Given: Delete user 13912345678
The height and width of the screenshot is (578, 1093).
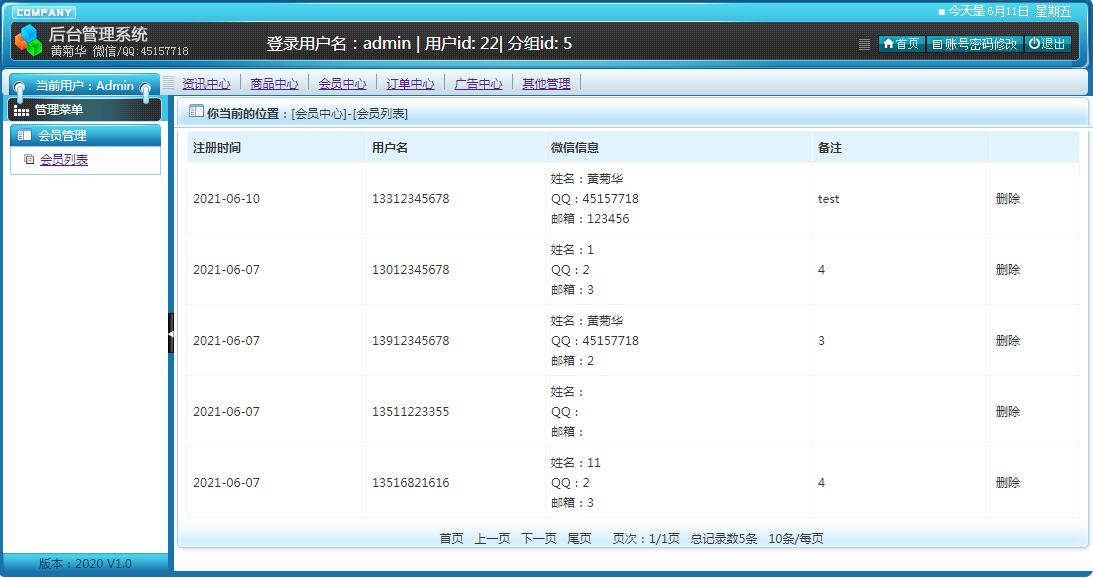Looking at the screenshot, I should coord(1008,341).
